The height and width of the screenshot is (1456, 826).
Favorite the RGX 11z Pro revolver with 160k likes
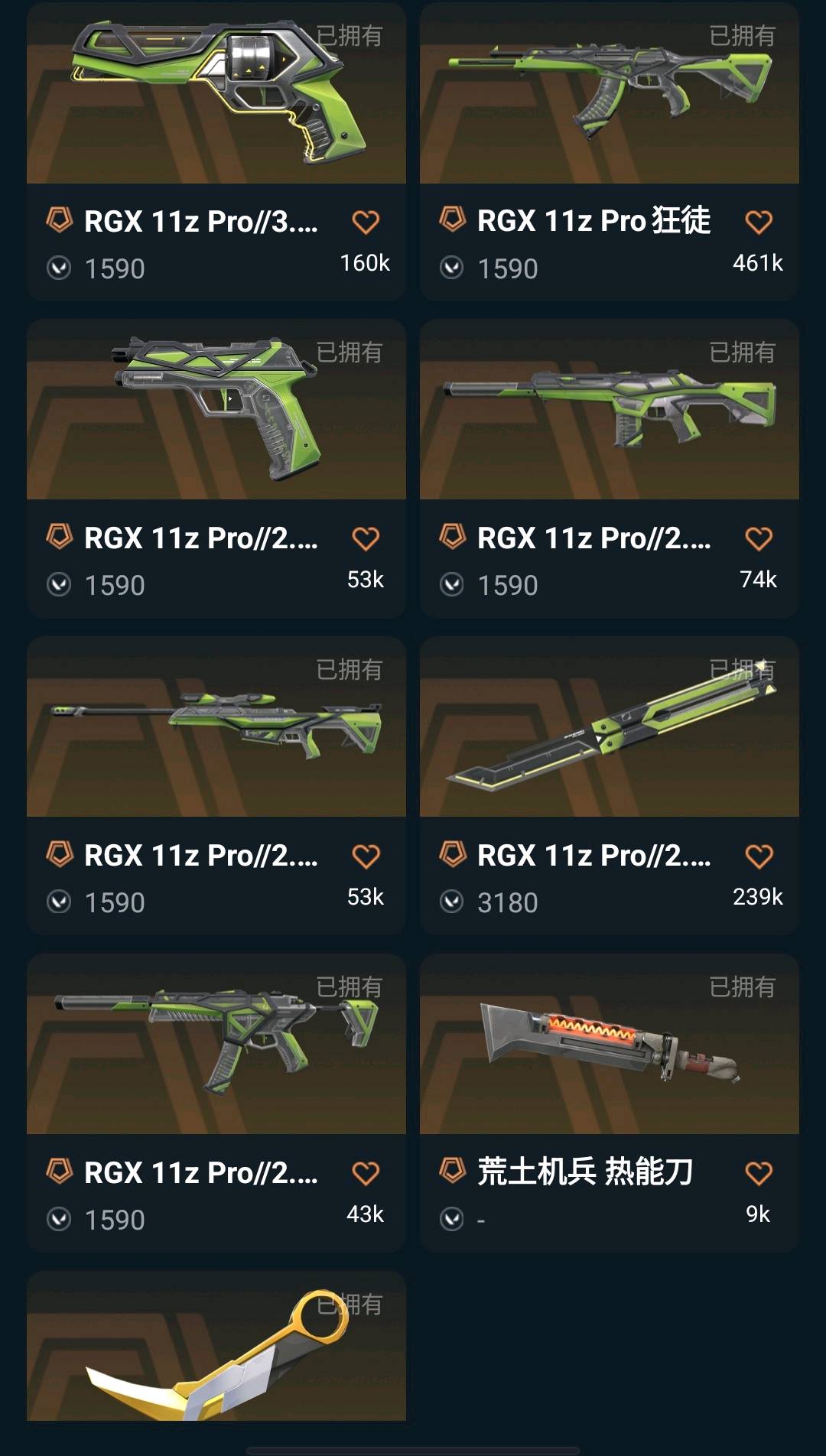pyautogui.click(x=366, y=222)
